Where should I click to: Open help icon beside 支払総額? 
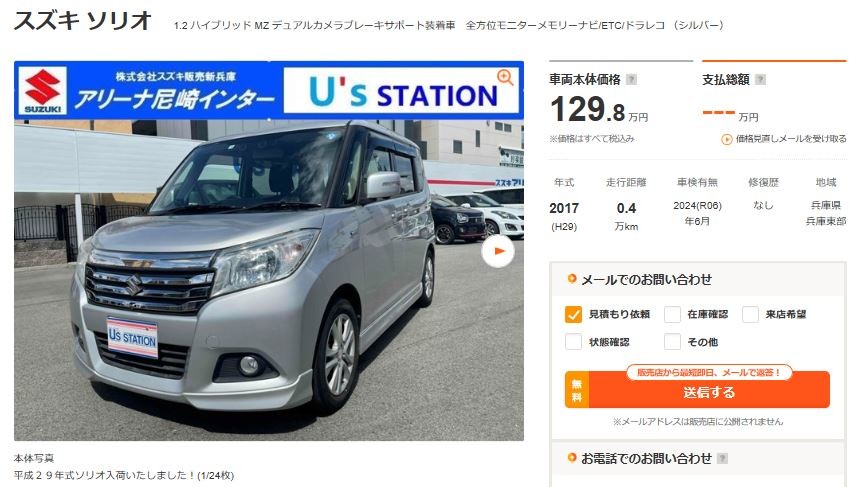click(x=760, y=80)
